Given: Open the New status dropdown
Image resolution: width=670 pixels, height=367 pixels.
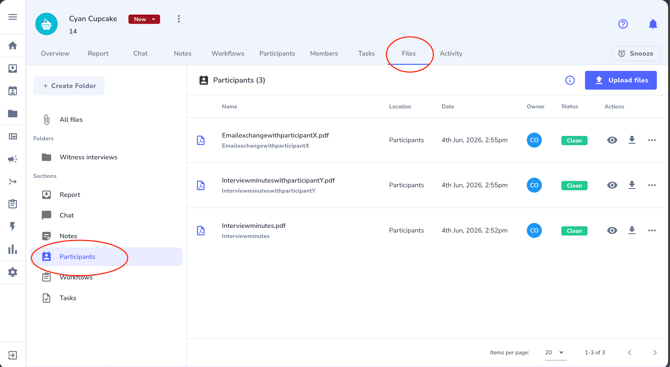Looking at the screenshot, I should tap(144, 19).
